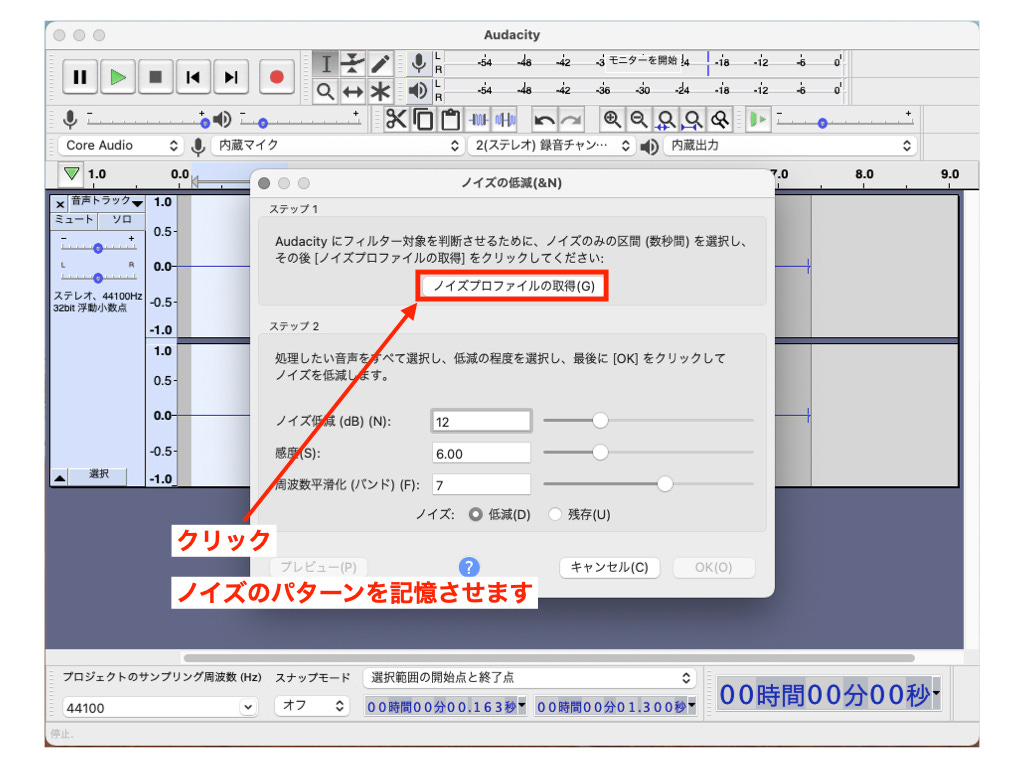Start playback with the green Play button
The image size is (1024, 768).
pos(118,77)
